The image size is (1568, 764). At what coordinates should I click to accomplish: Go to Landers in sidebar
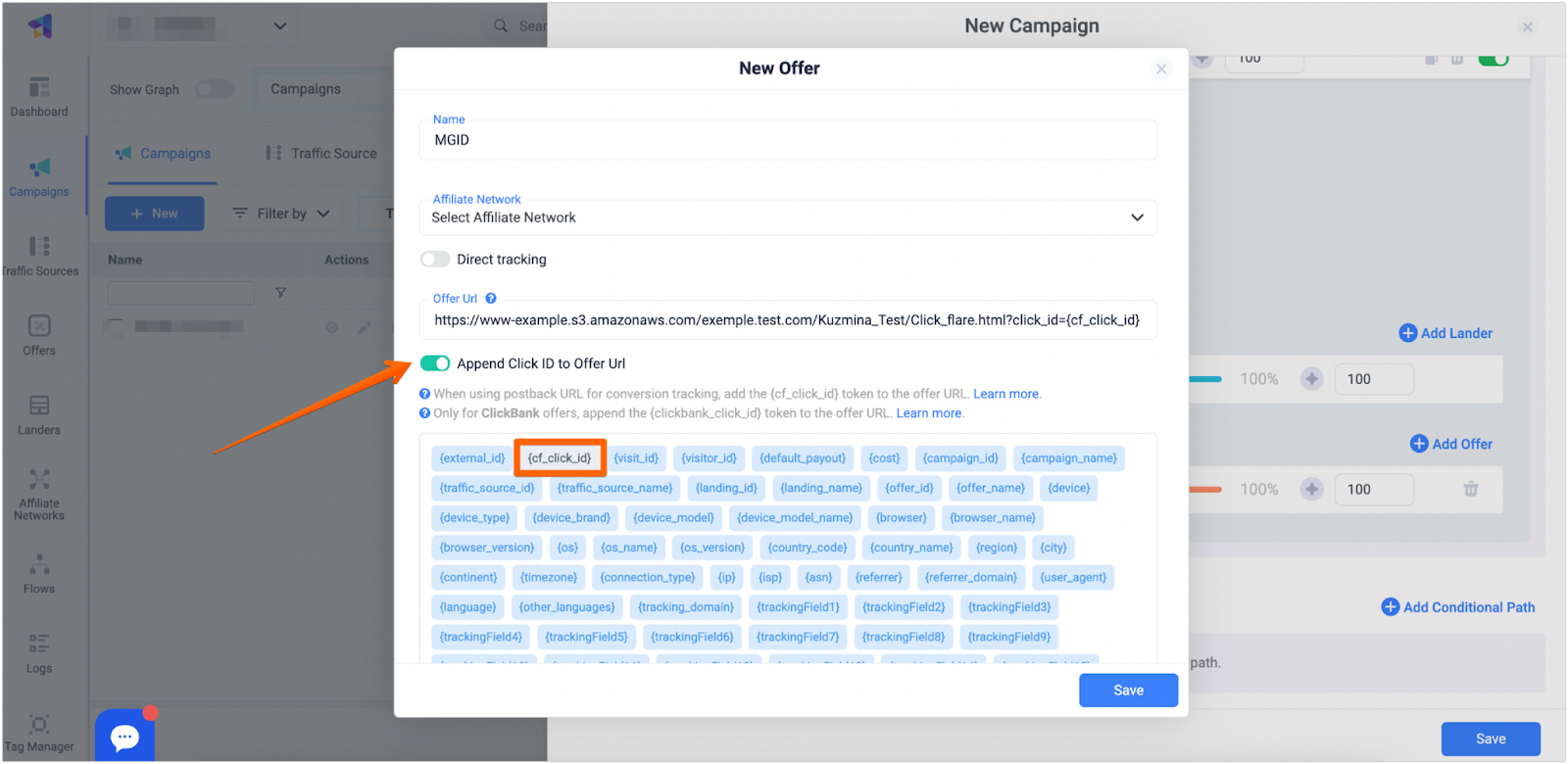[39, 414]
